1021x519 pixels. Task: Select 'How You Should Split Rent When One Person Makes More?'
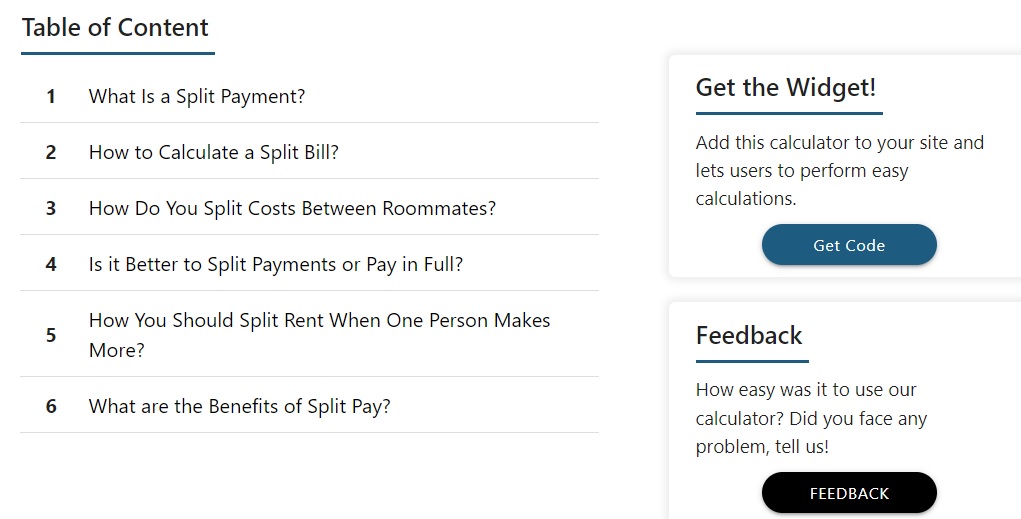click(320, 335)
